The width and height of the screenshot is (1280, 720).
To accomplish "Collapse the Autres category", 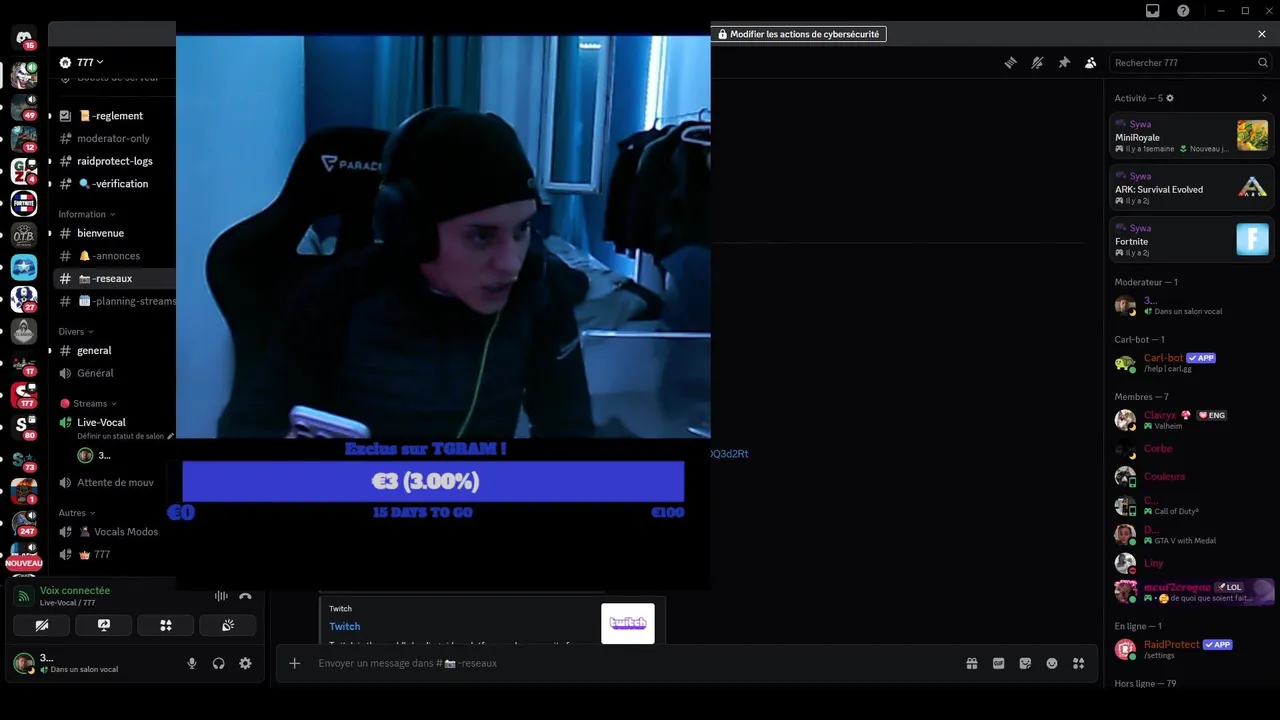I will [76, 513].
